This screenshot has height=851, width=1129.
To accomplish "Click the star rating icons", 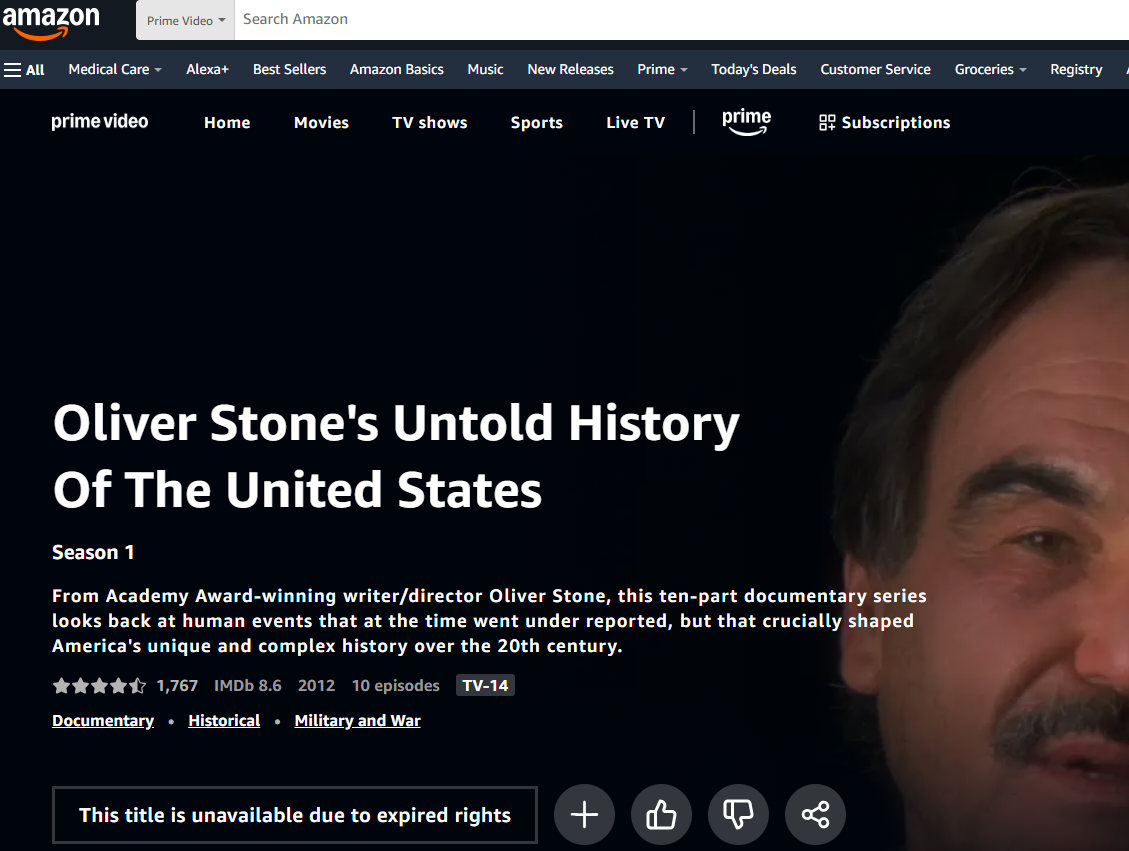I will 99,686.
